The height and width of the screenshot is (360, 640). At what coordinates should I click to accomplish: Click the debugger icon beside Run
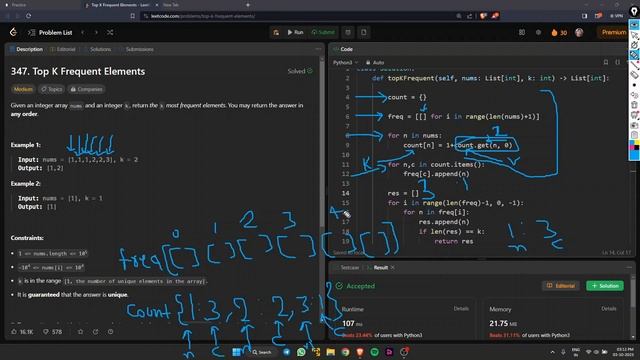(x=276, y=32)
